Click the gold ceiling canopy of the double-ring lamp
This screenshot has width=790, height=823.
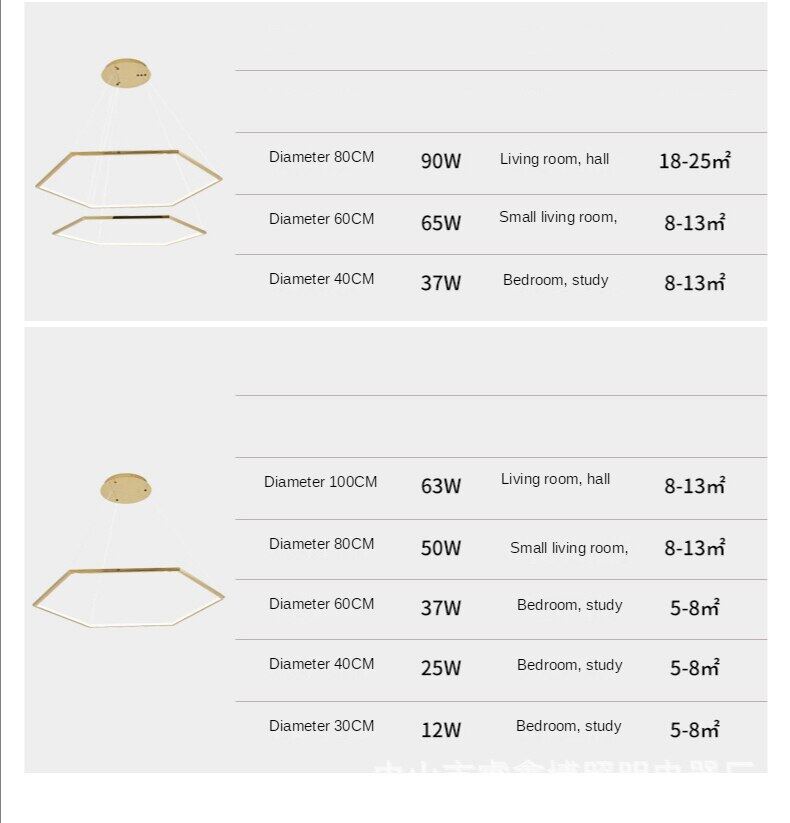pyautogui.click(x=127, y=73)
